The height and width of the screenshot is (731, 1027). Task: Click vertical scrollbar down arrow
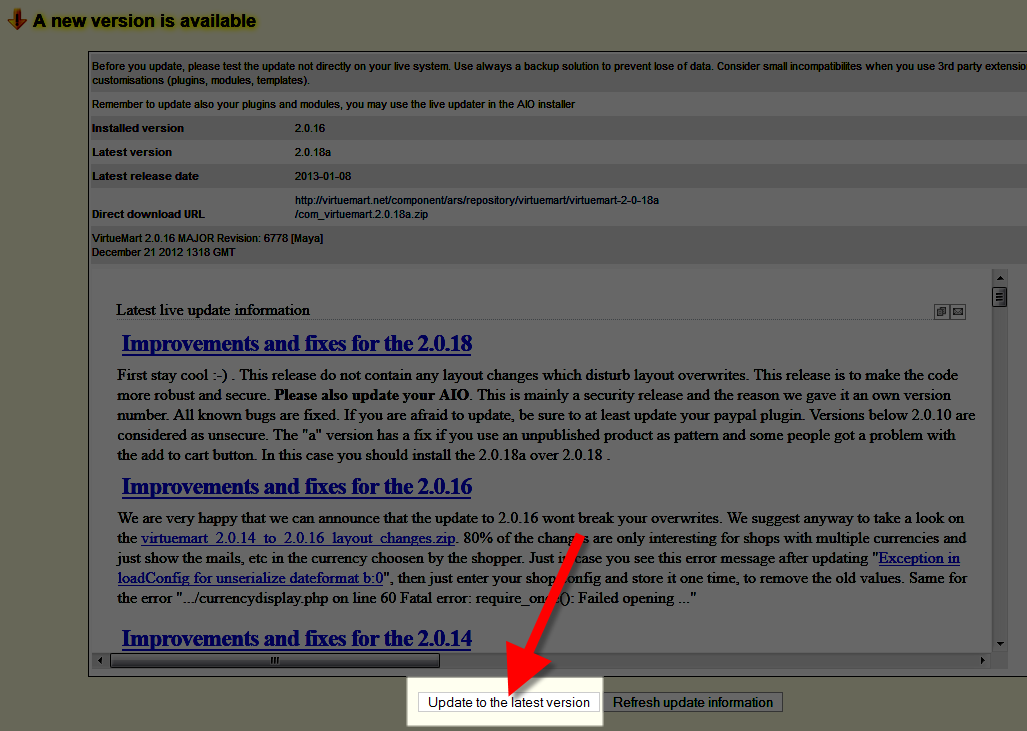click(999, 644)
